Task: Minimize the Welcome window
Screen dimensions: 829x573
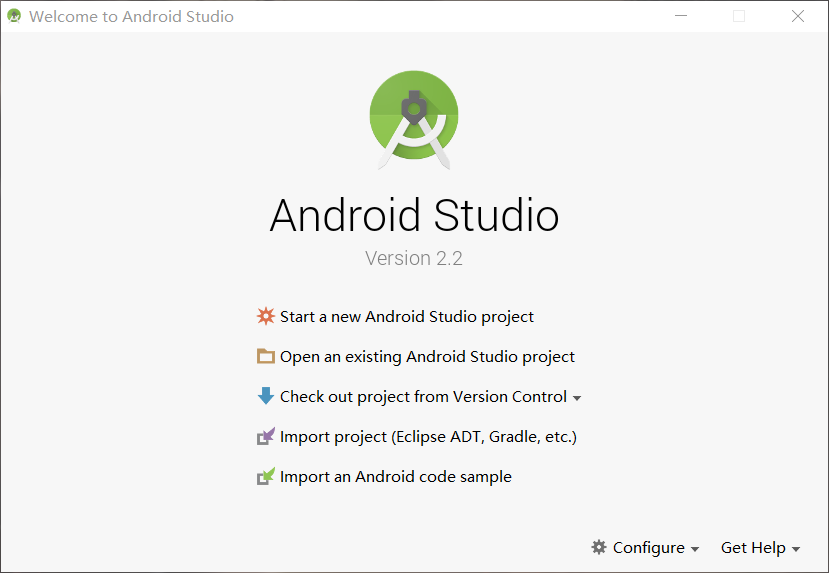Action: click(x=681, y=16)
